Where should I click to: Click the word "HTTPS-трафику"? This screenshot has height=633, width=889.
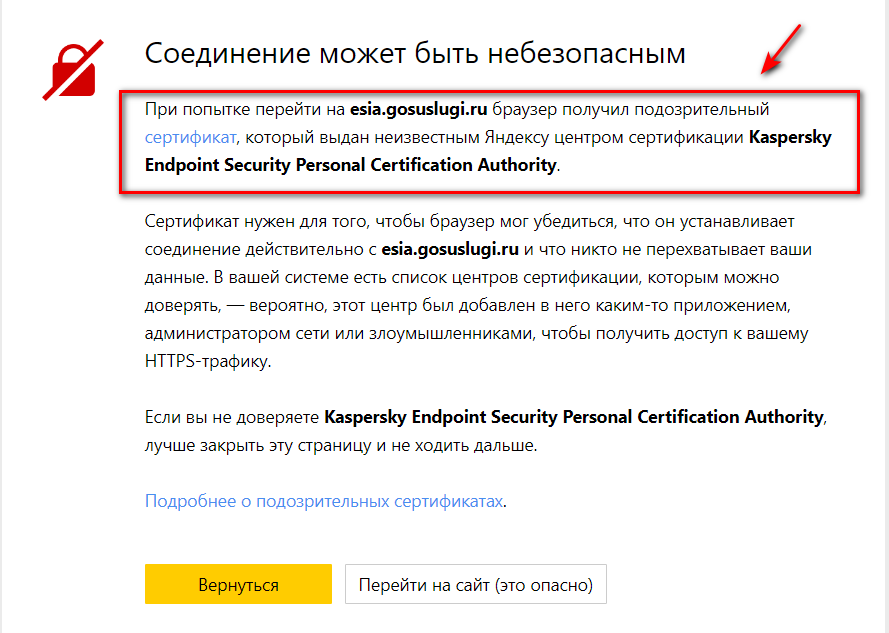click(208, 361)
